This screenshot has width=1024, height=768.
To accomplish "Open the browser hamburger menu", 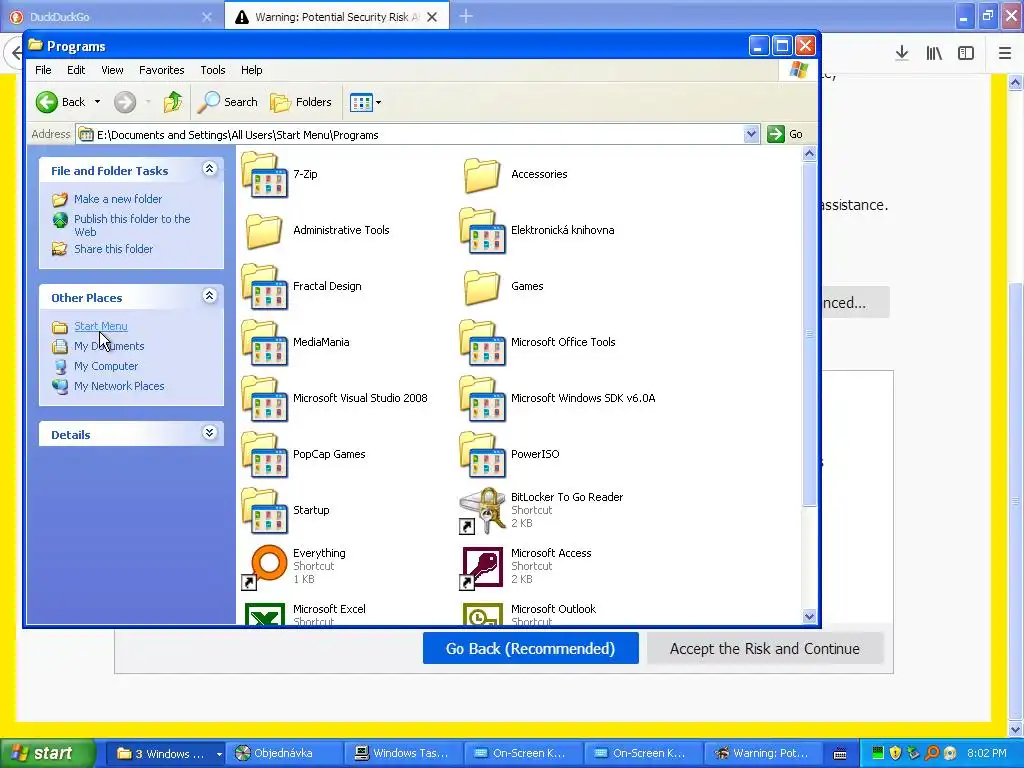I will click(x=1004, y=54).
